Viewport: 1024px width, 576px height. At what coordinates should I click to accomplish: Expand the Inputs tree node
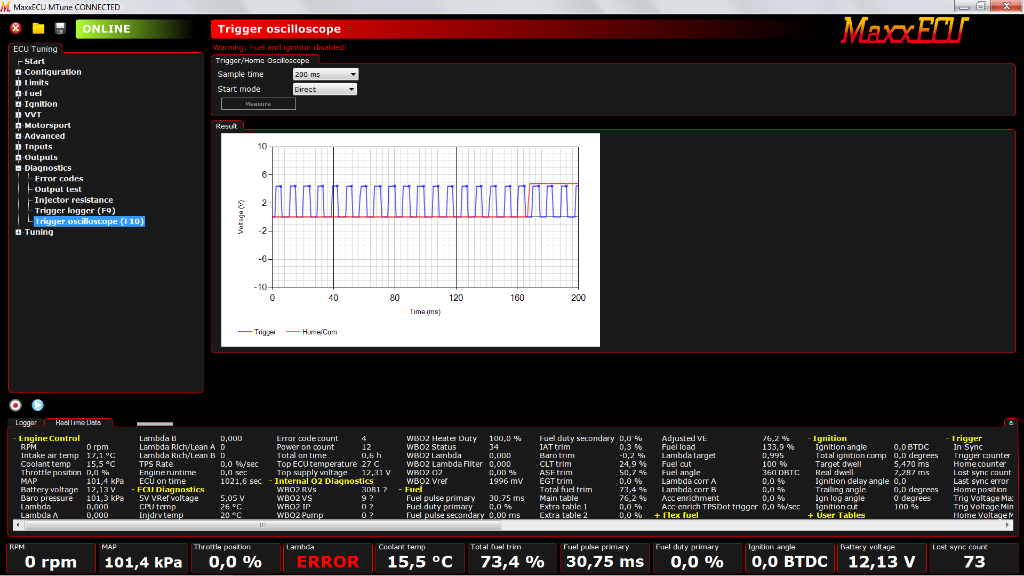click(x=18, y=147)
